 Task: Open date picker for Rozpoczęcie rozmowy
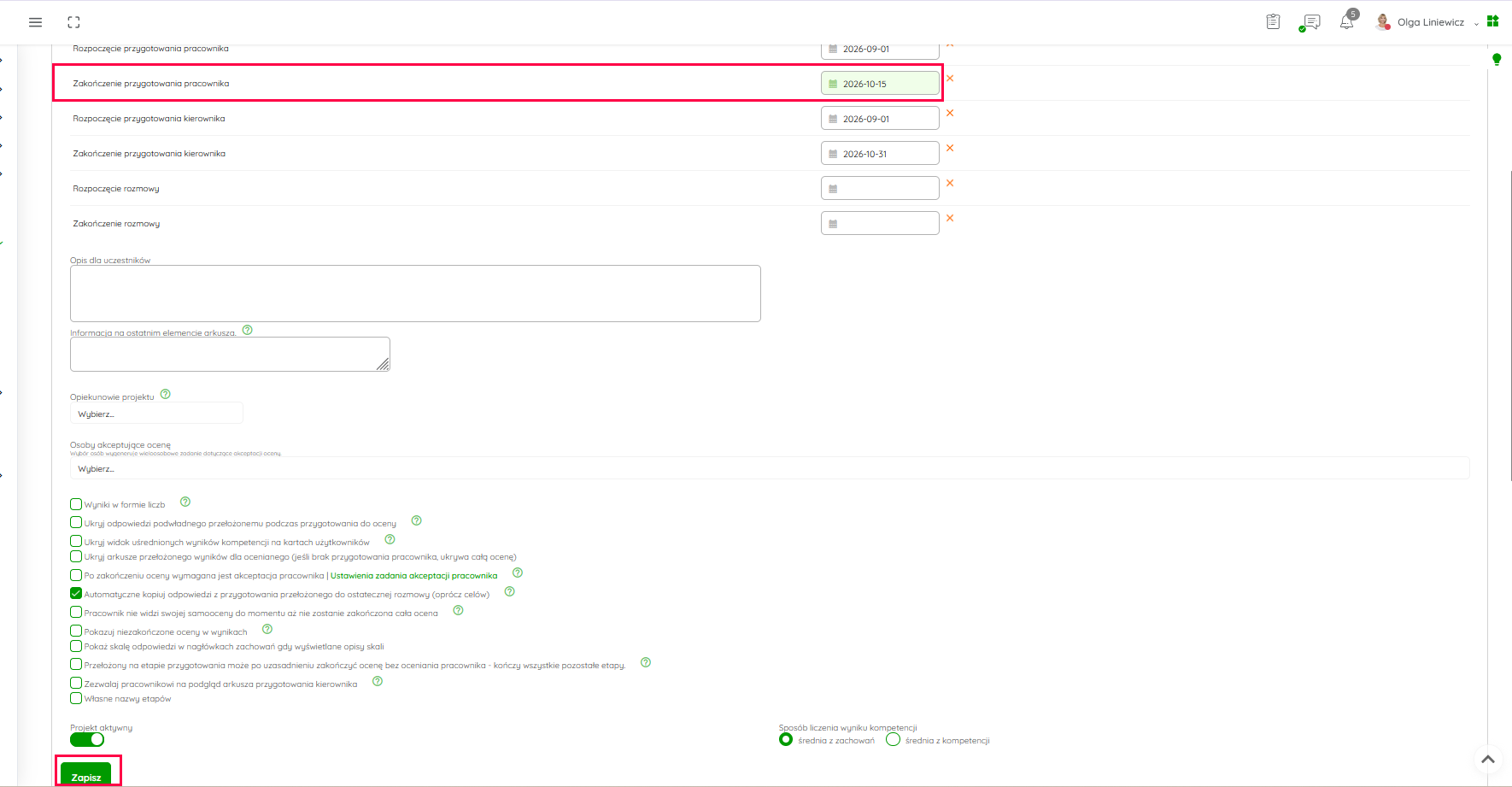coord(880,188)
